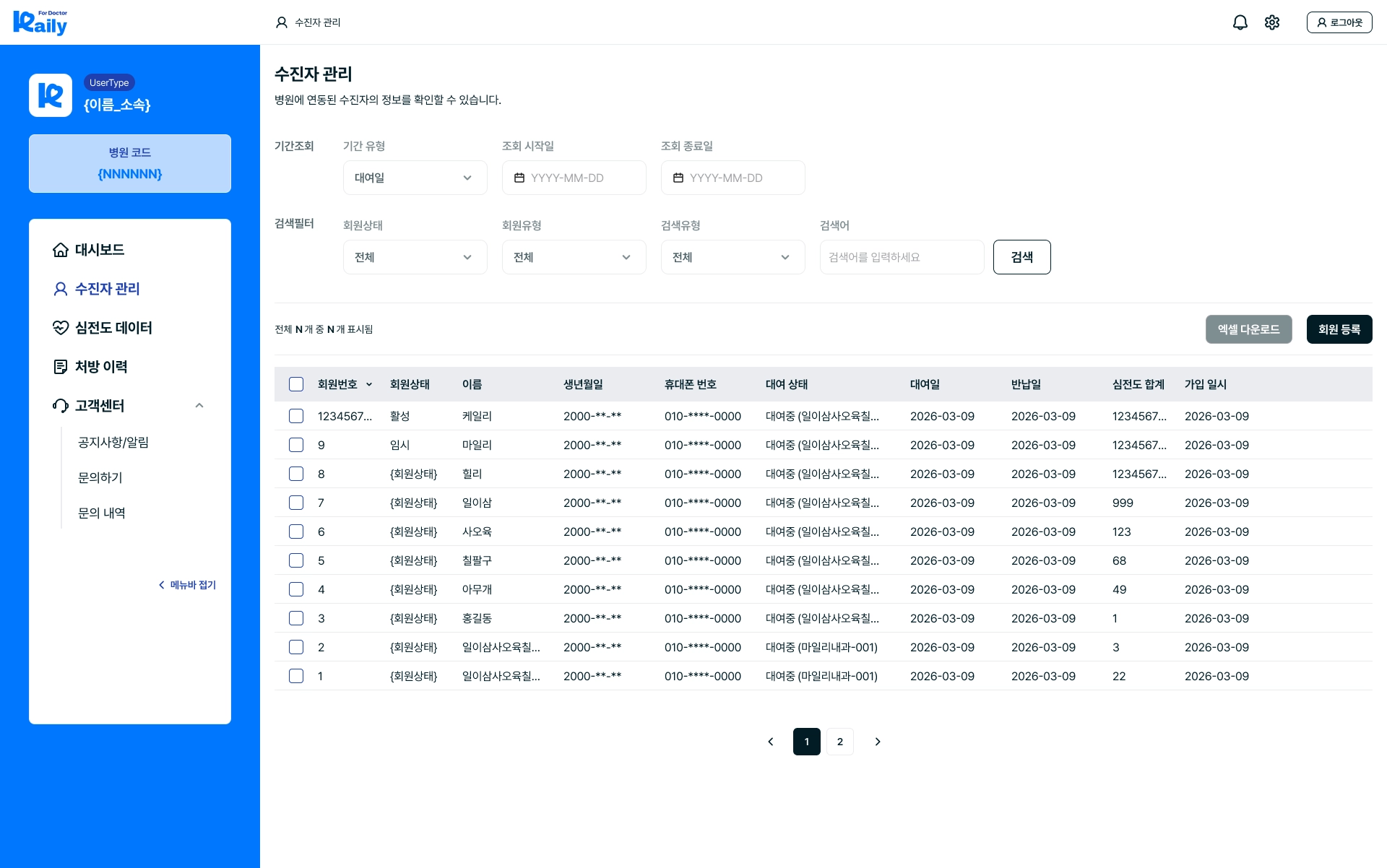
Task: Go to previous page arrow
Action: click(x=771, y=742)
